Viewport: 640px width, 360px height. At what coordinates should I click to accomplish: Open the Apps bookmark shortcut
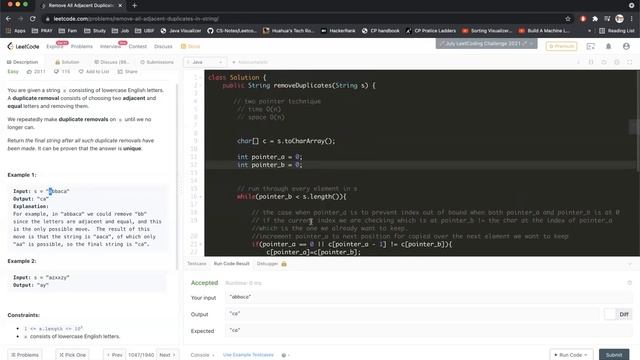tap(16, 31)
